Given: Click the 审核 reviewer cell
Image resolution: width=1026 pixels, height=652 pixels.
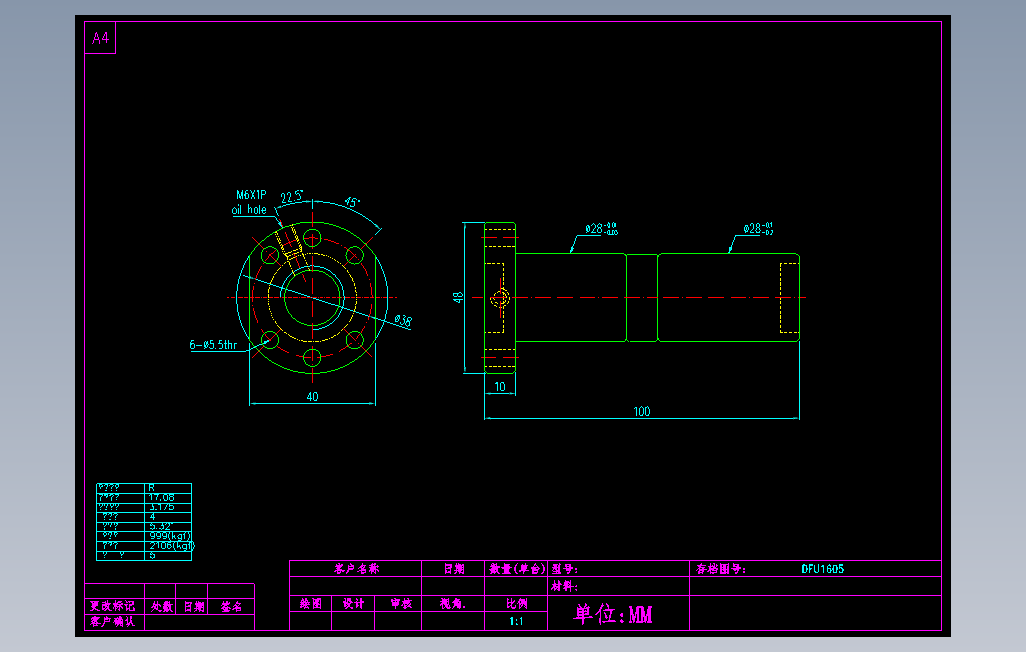Looking at the screenshot, I should click(x=398, y=604).
